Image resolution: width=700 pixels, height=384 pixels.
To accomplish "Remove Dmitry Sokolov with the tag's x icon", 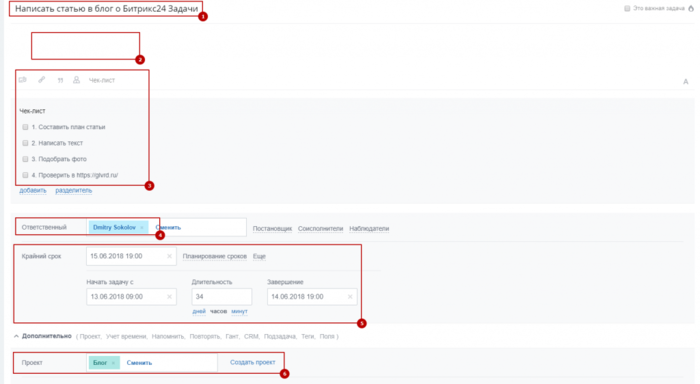I will (x=142, y=228).
